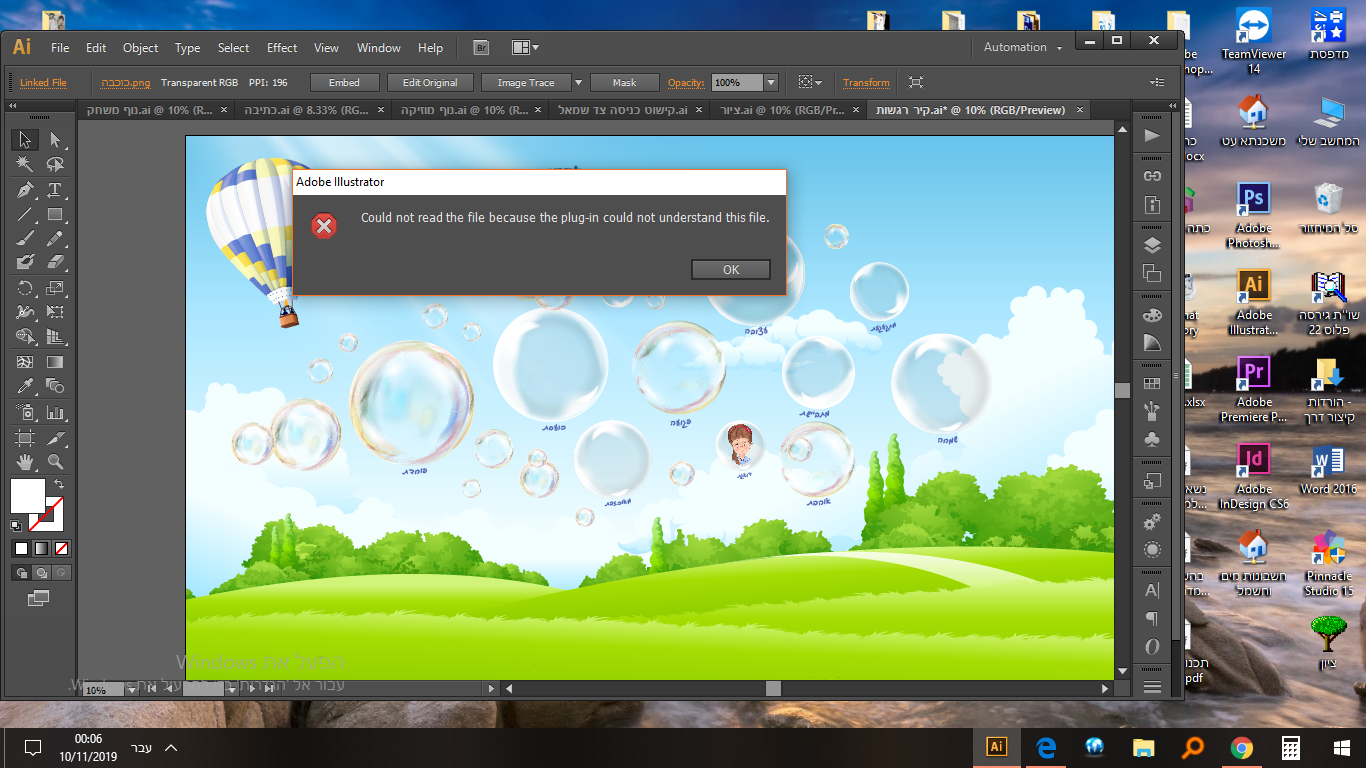The image size is (1366, 768).
Task: Click the white Fill color swatch
Action: (28, 496)
